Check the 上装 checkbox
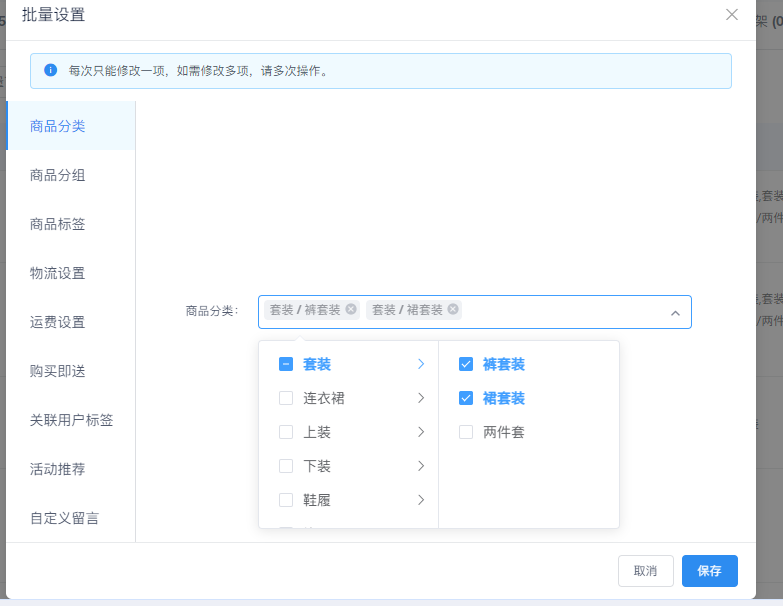This screenshot has height=606, width=783. click(286, 432)
